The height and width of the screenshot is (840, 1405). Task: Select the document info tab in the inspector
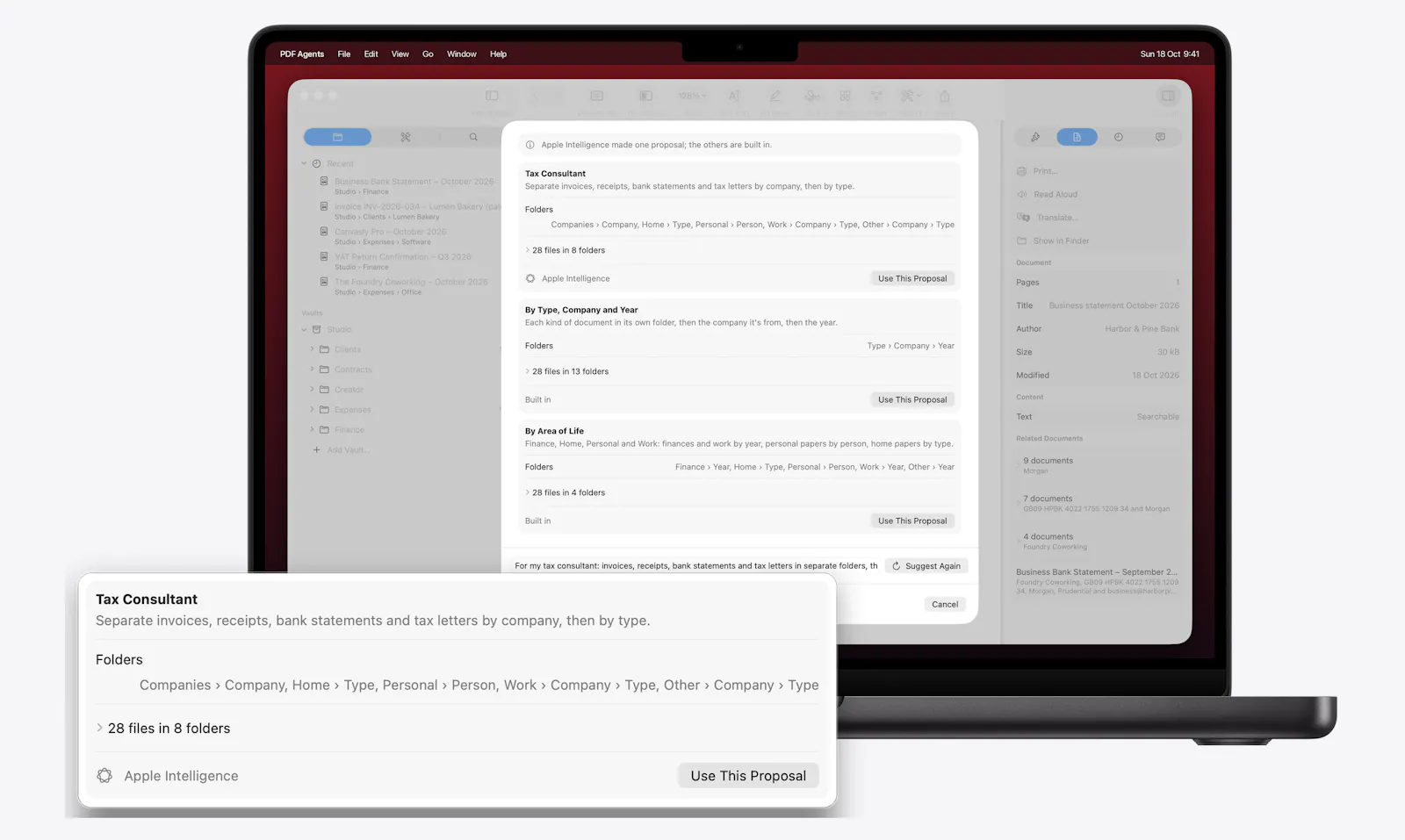1077,137
